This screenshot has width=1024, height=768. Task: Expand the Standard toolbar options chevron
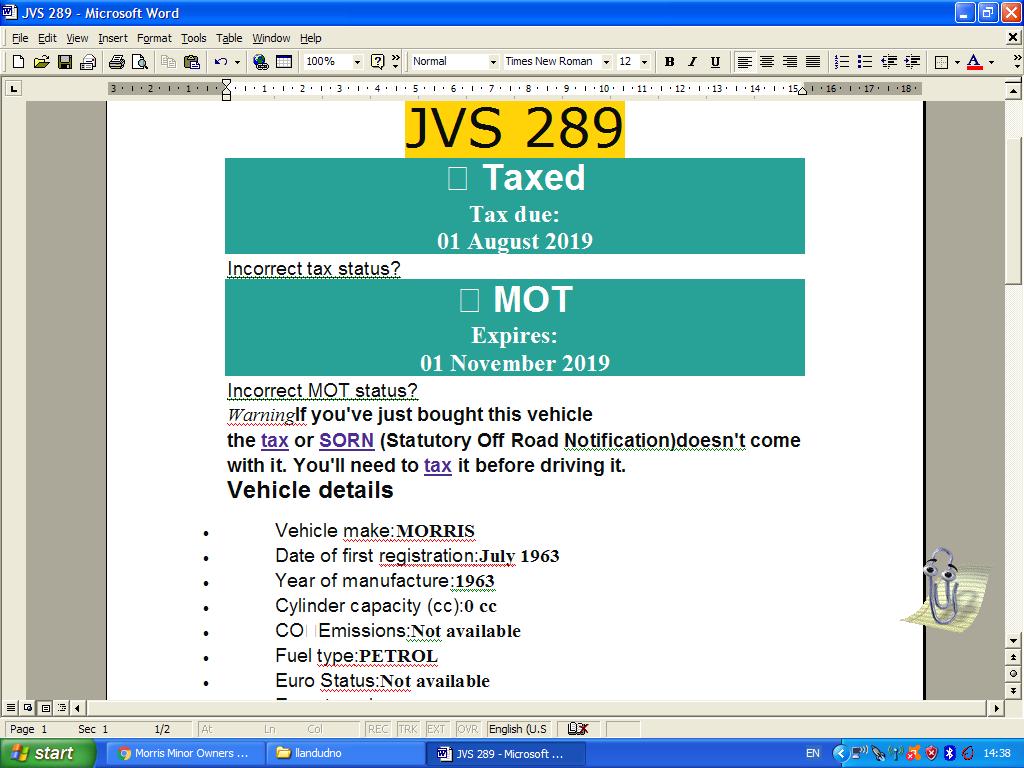pos(395,62)
